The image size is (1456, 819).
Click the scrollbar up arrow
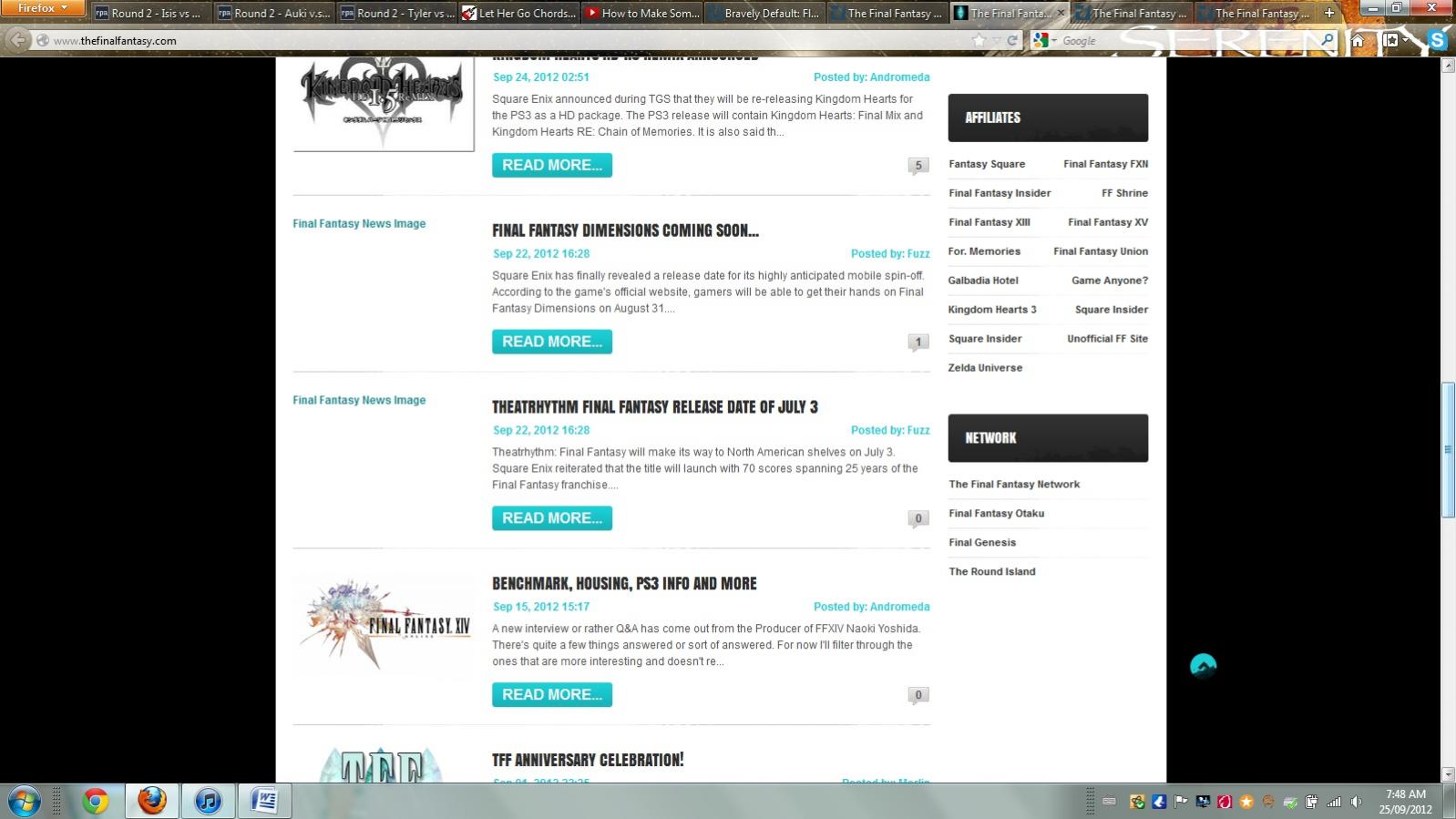click(1448, 67)
